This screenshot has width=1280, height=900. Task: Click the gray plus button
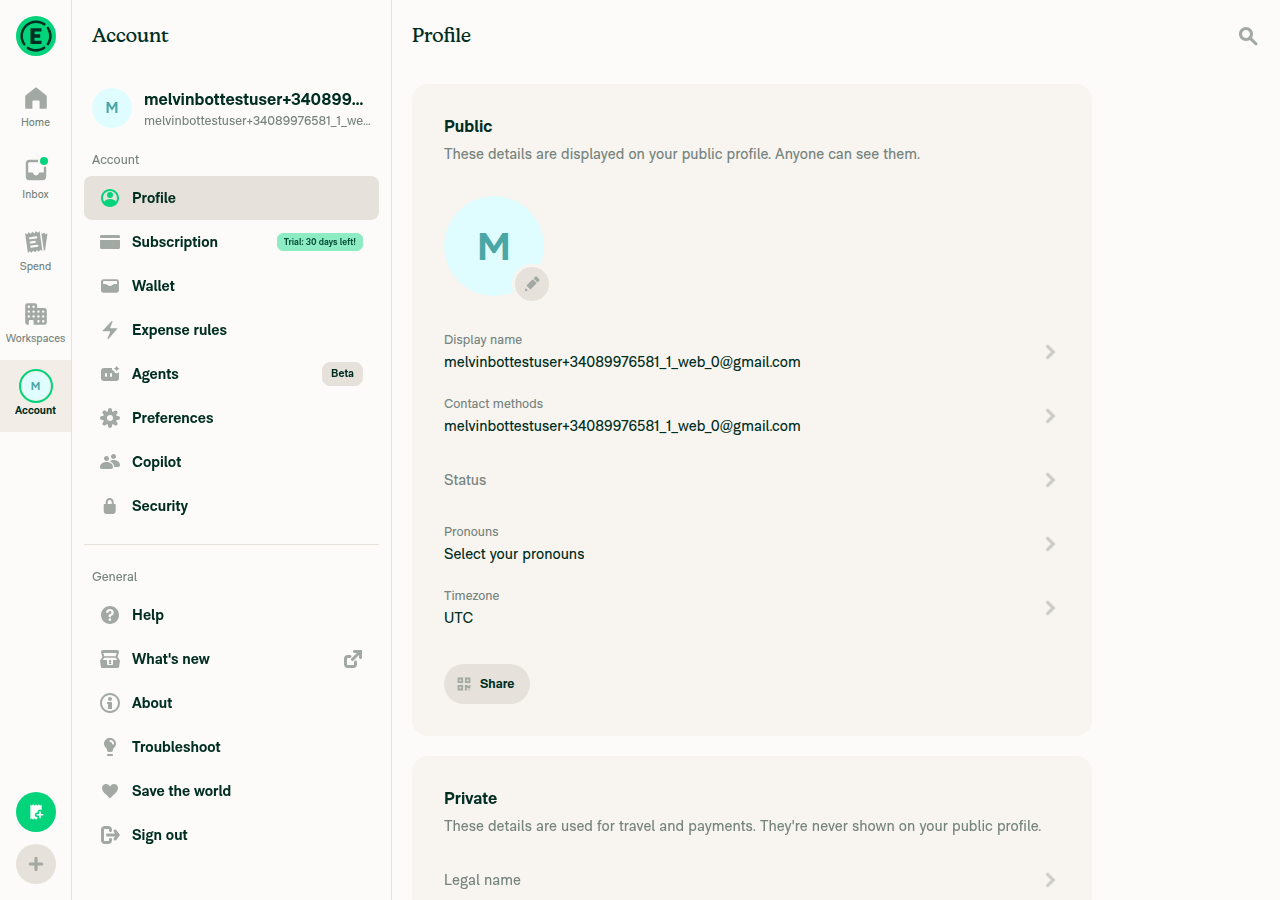click(x=36, y=864)
